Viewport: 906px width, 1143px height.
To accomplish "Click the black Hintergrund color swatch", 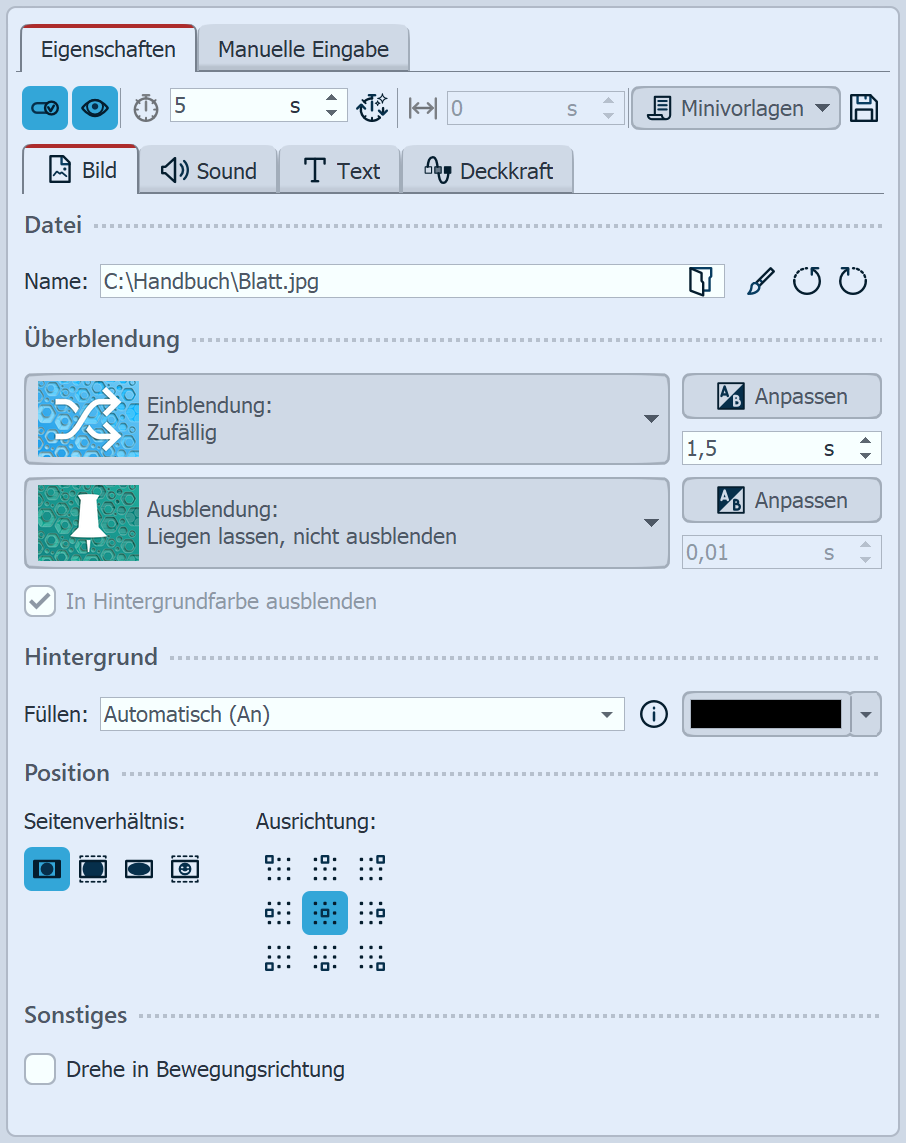I will pyautogui.click(x=765, y=714).
